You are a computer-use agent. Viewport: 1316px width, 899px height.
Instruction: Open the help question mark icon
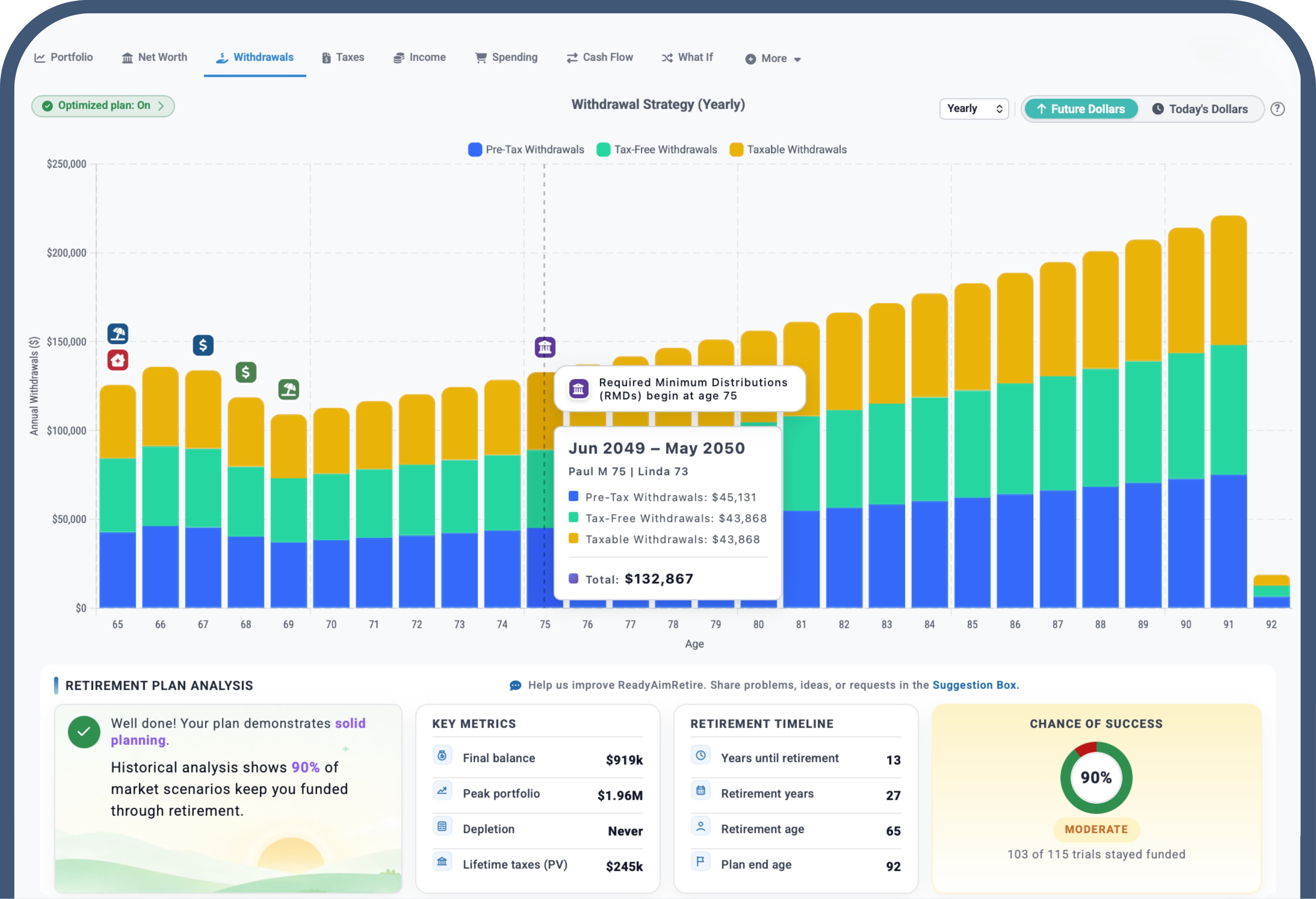tap(1277, 109)
